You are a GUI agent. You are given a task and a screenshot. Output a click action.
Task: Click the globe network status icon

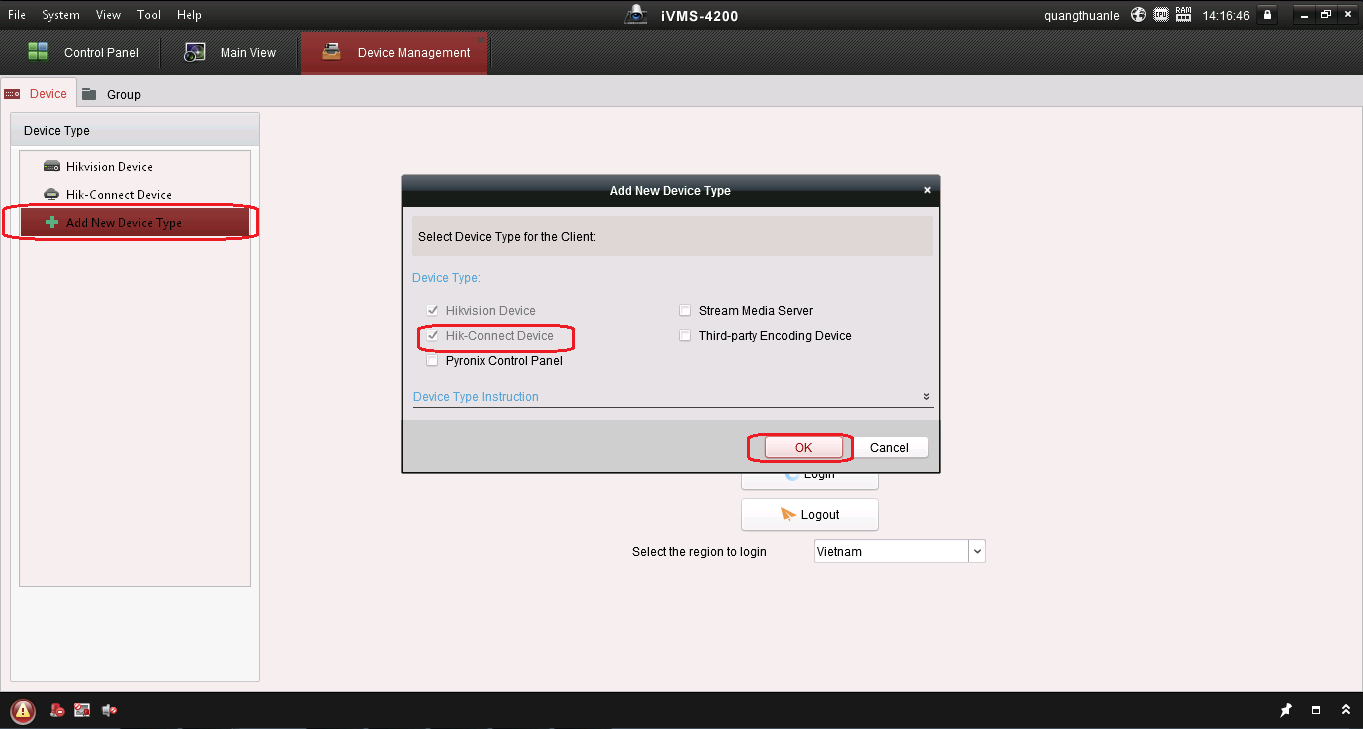[1138, 15]
